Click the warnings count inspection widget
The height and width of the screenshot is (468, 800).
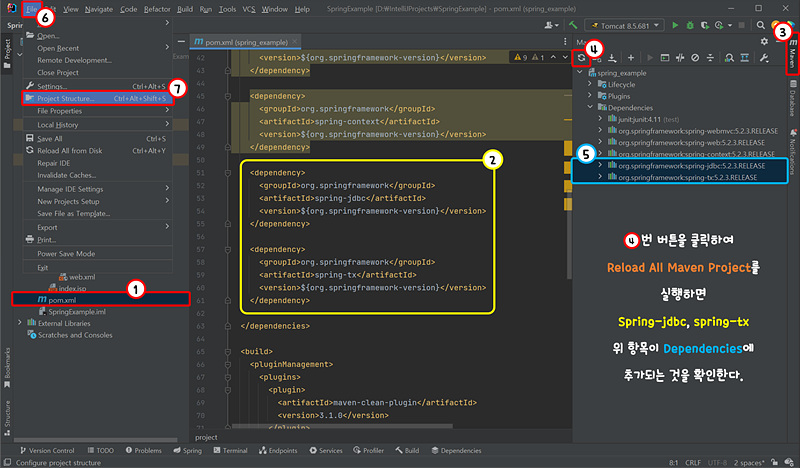pyautogui.click(x=529, y=57)
